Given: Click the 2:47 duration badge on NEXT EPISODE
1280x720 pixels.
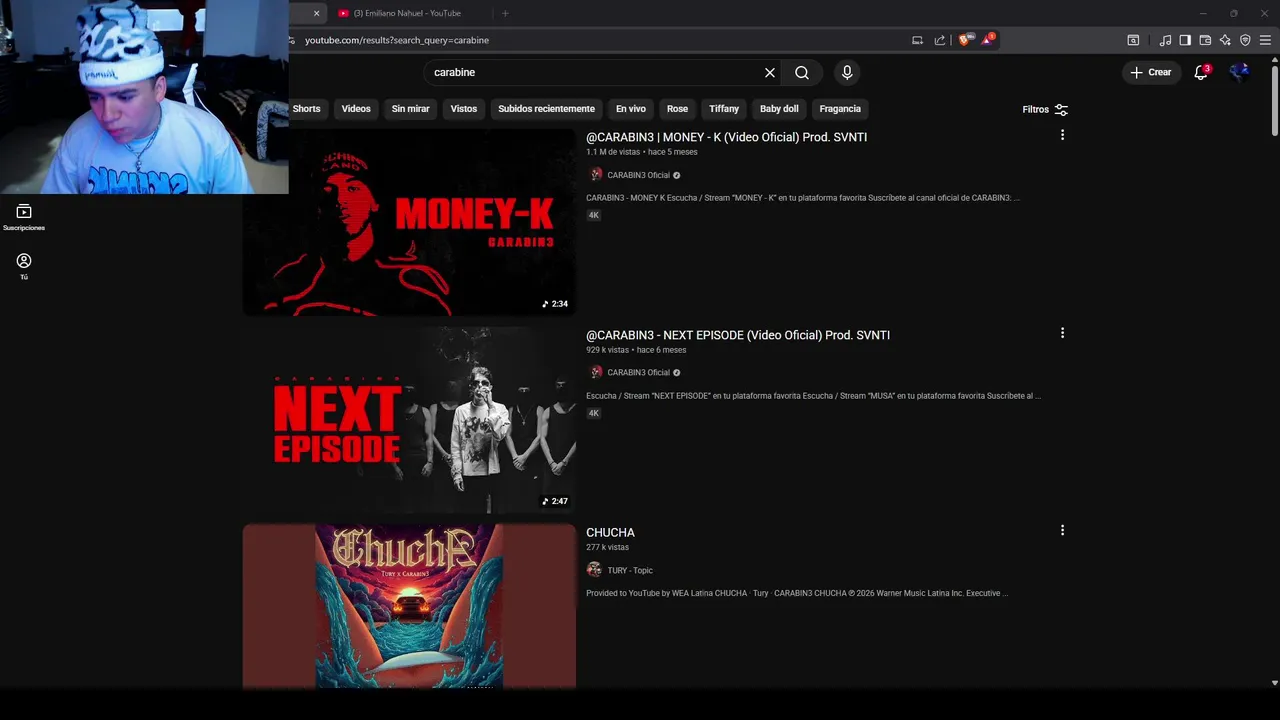Looking at the screenshot, I should point(555,501).
